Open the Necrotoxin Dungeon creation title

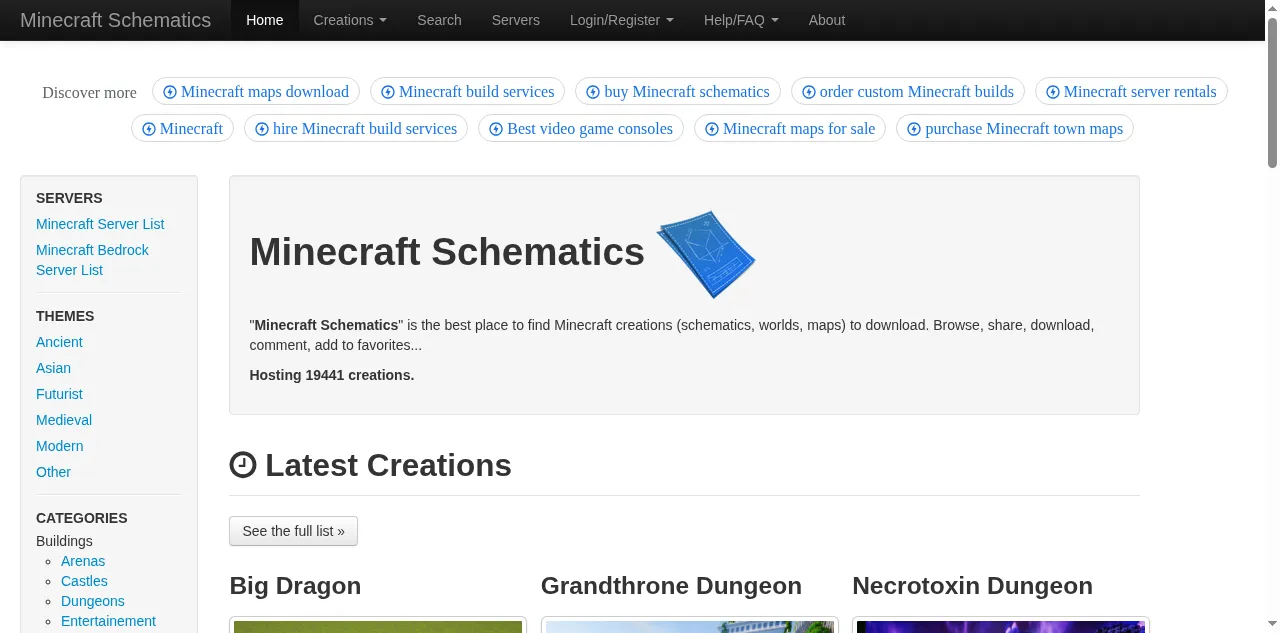[972, 586]
